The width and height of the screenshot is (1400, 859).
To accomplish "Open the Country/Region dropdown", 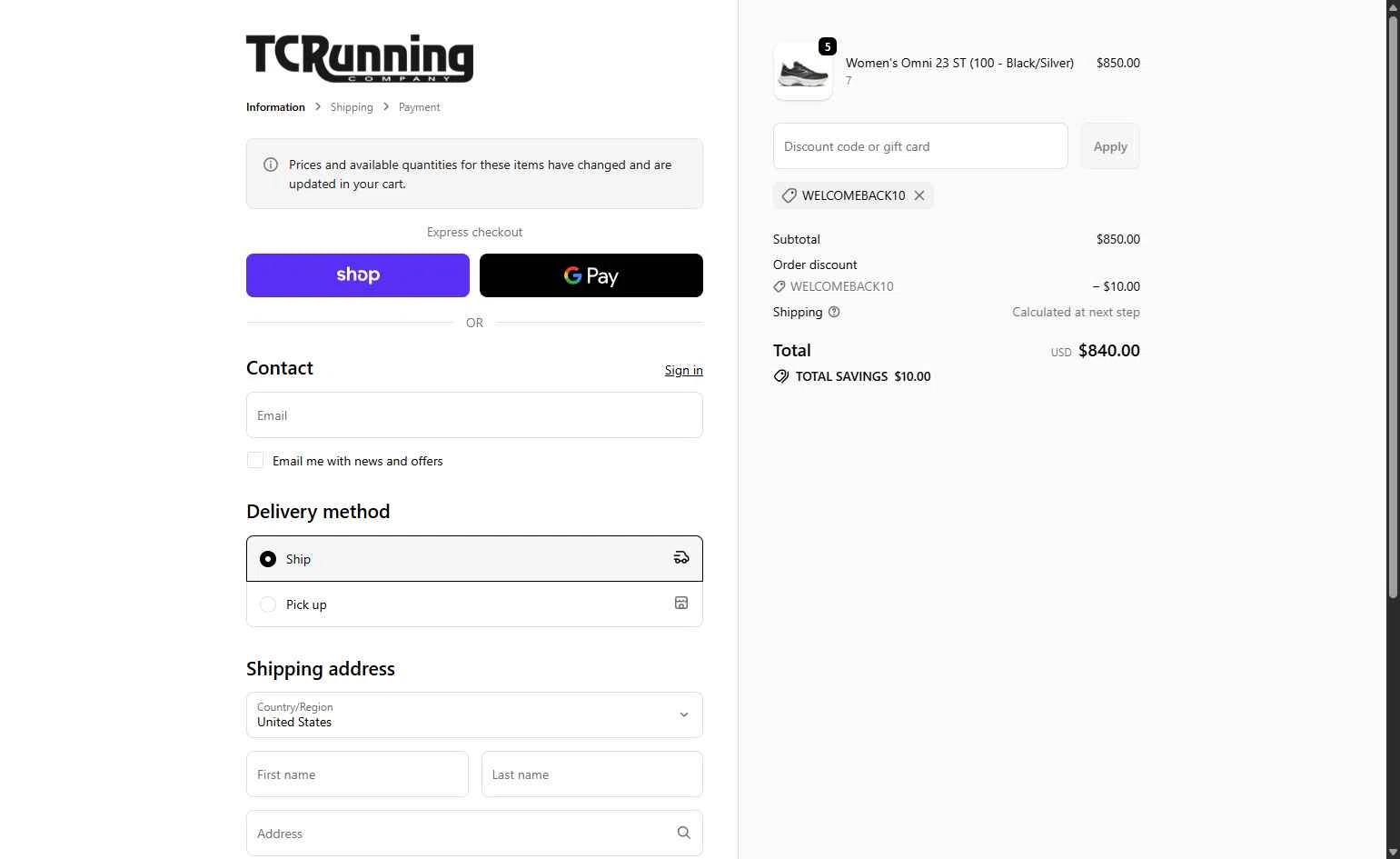I will (x=474, y=714).
